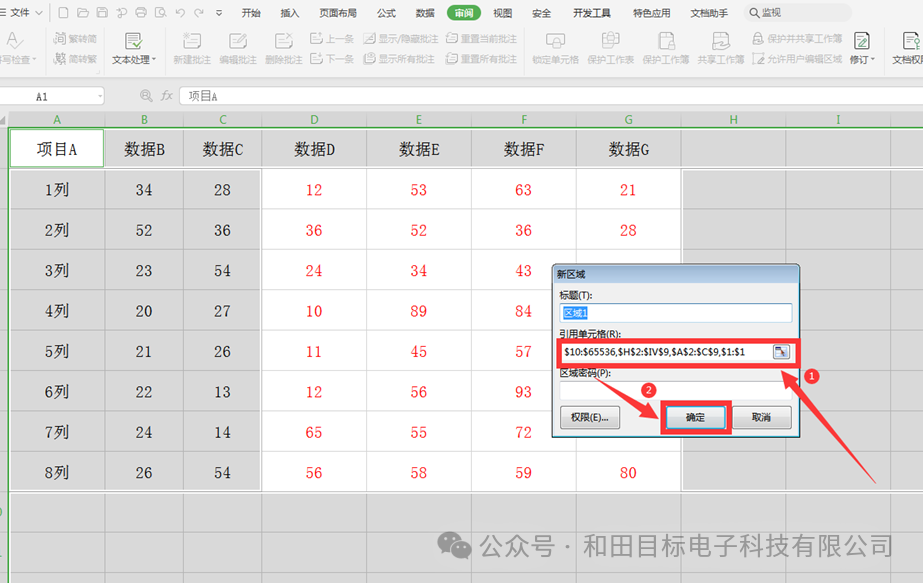Switch to the 页面布局 tab
This screenshot has height=583, width=923.
(338, 12)
